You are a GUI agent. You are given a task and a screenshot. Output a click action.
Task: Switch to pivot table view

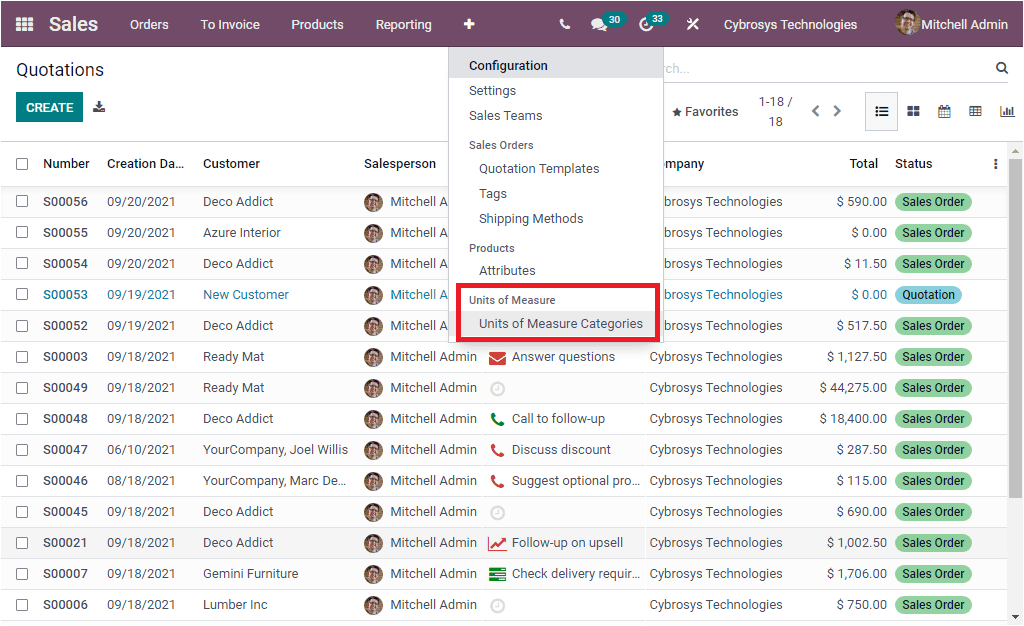point(975,111)
